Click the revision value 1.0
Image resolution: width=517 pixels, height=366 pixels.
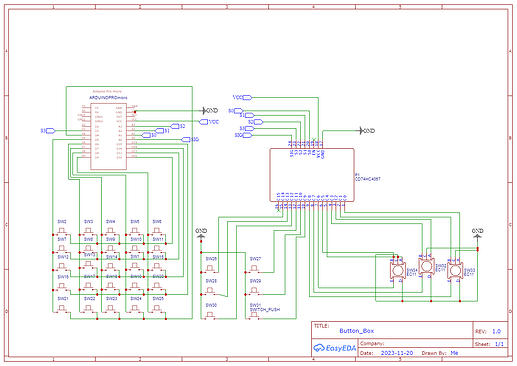point(497,331)
